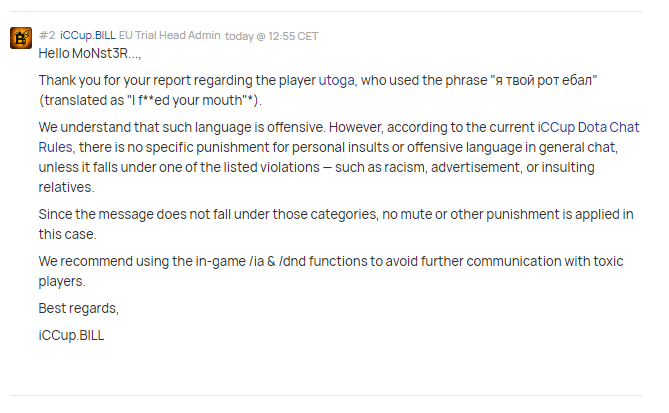
Task: Click the "this case." text line
Action: [67, 234]
